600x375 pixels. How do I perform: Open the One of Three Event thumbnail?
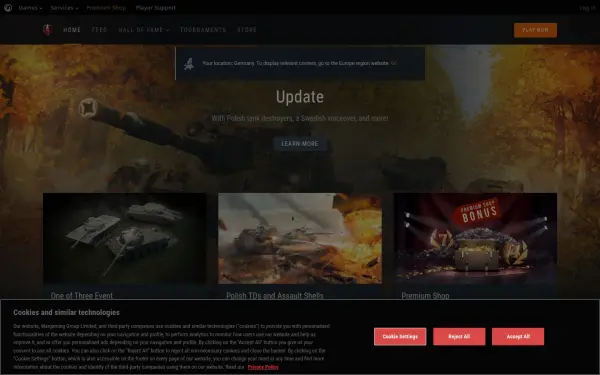click(124, 238)
